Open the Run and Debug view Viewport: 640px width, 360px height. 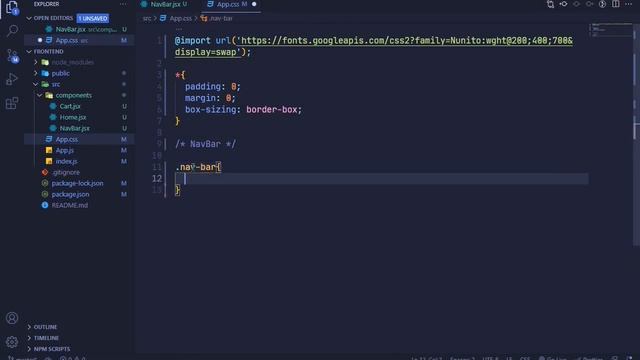(12, 79)
